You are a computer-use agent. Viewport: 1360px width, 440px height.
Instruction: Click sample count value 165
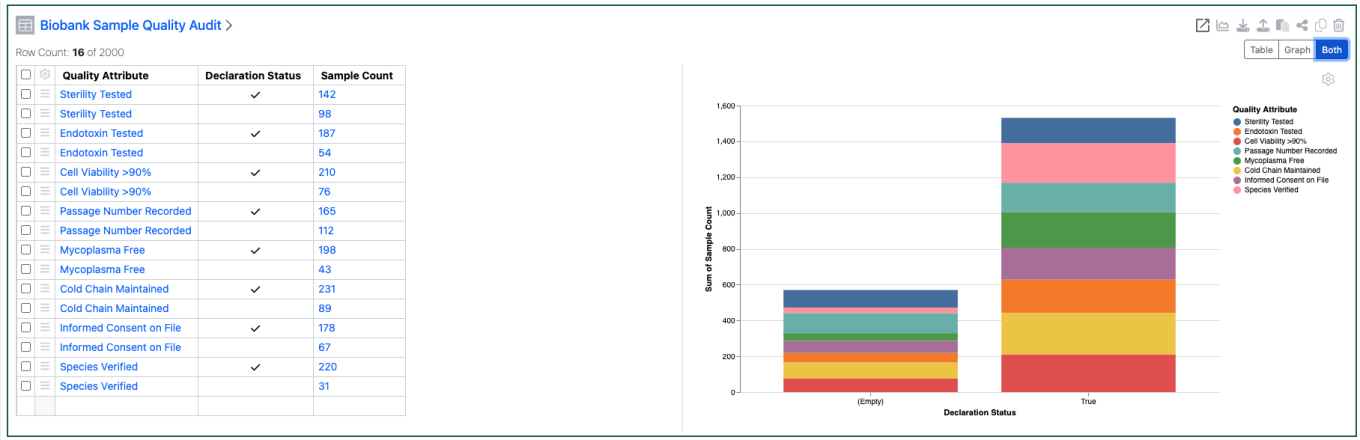tap(327, 211)
